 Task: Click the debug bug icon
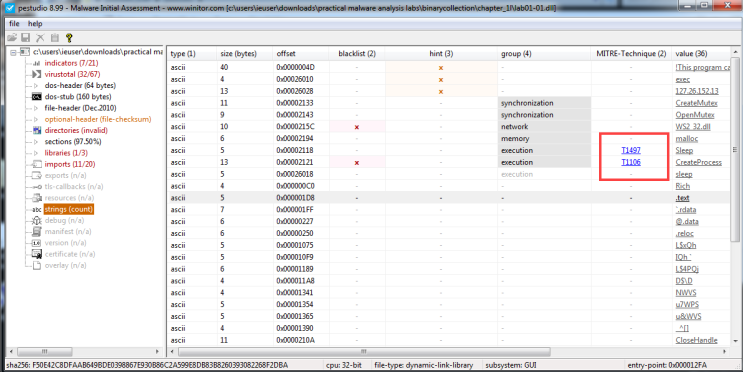pyautogui.click(x=36, y=220)
